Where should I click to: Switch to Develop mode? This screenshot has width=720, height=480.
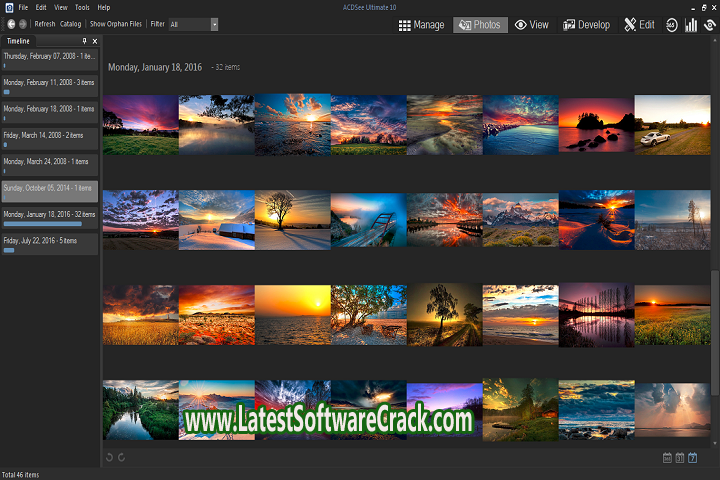[586, 25]
